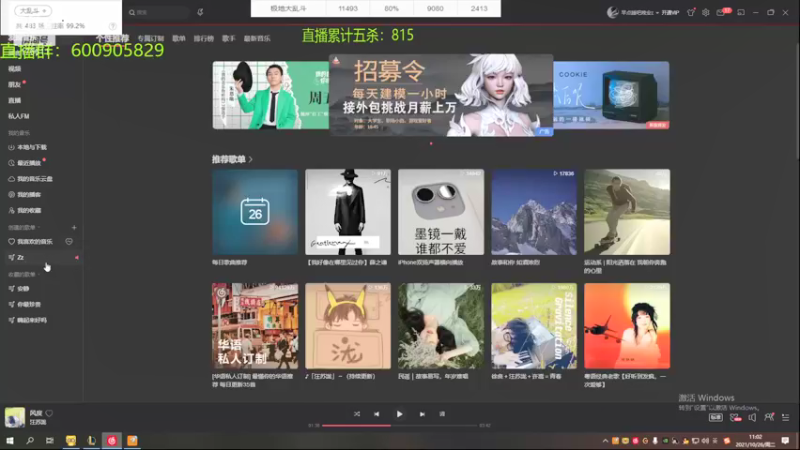Select the 歌手 tab
Image resolution: width=800 pixels, height=450 pixels.
[229, 38]
